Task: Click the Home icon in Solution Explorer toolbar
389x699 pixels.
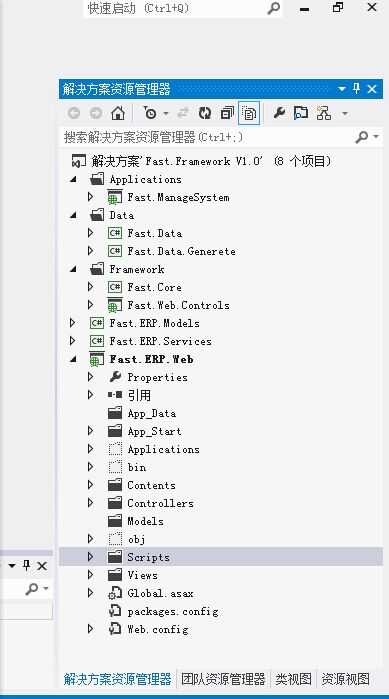Action: pos(118,113)
